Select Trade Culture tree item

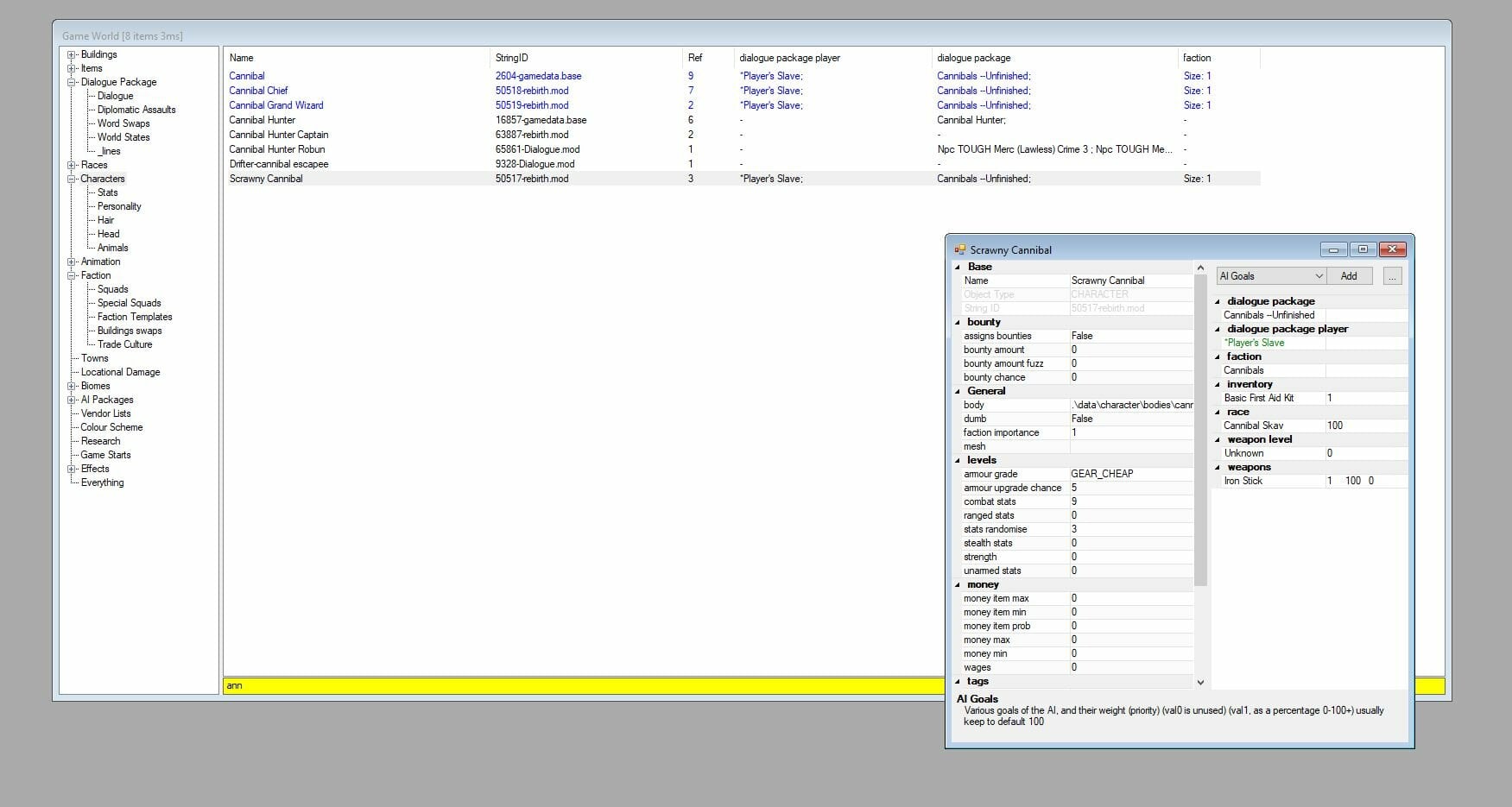[x=124, y=344]
